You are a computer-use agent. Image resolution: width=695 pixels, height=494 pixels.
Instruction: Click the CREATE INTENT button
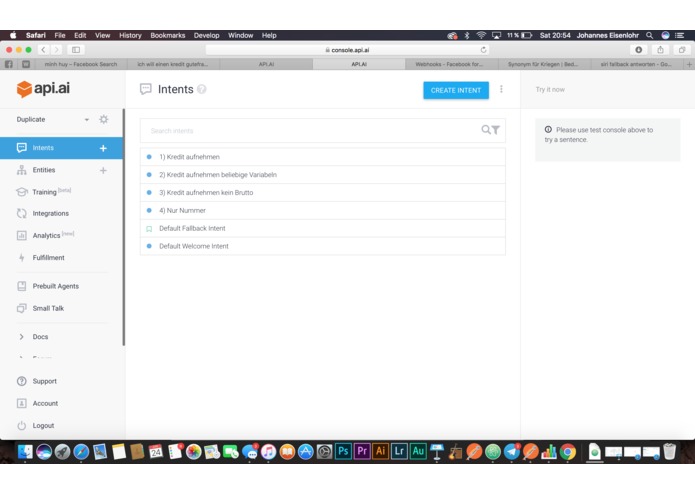point(456,90)
